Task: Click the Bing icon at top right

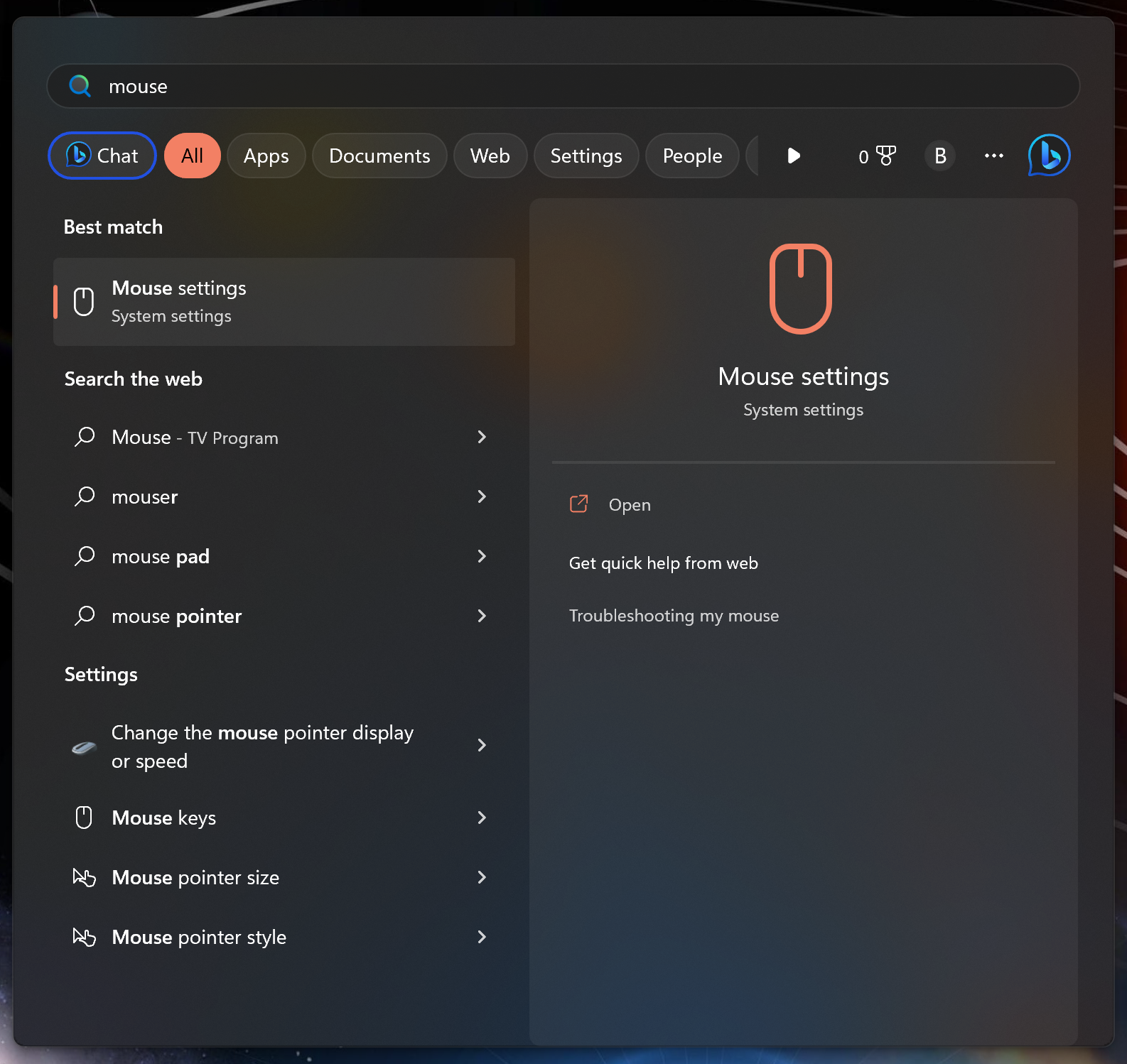Action: (x=1049, y=156)
